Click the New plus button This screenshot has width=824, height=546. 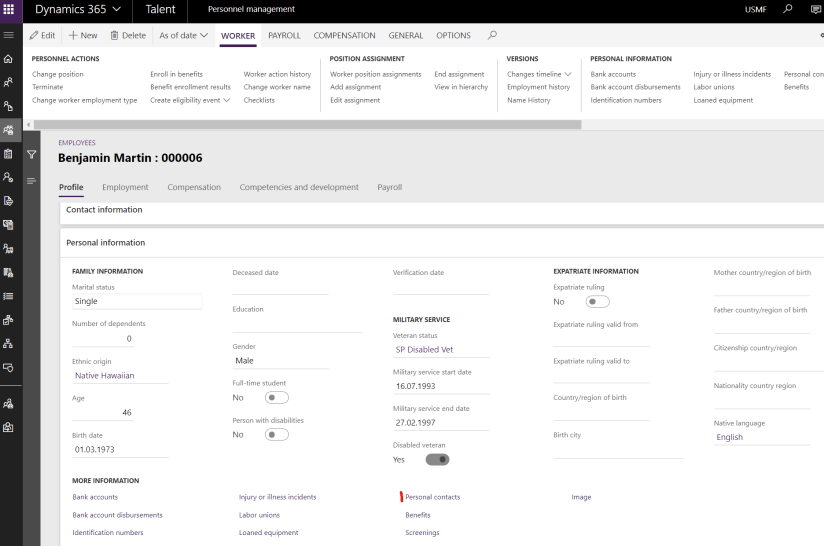83,35
